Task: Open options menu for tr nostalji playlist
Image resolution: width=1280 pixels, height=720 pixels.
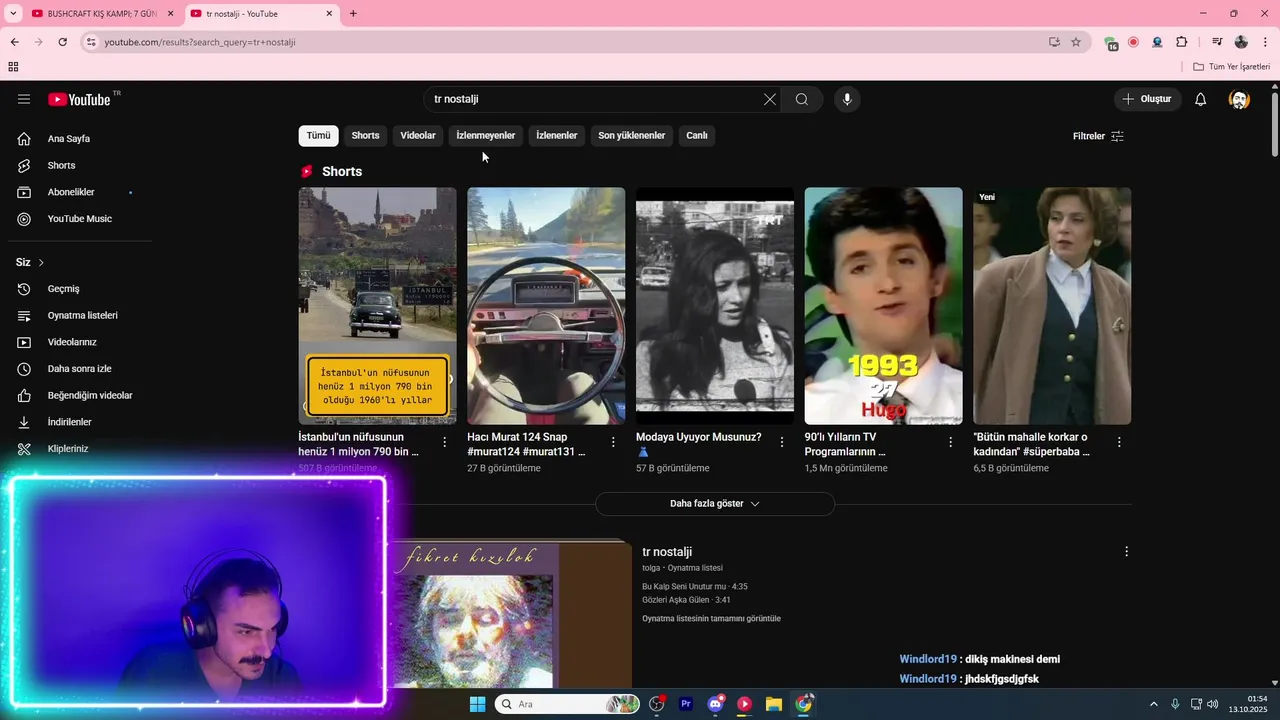Action: (x=1126, y=552)
